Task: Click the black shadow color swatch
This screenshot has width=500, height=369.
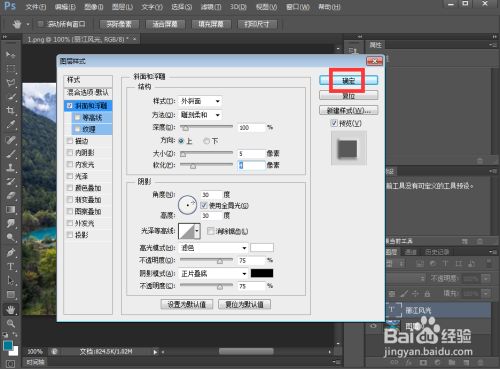Action: [x=262, y=273]
